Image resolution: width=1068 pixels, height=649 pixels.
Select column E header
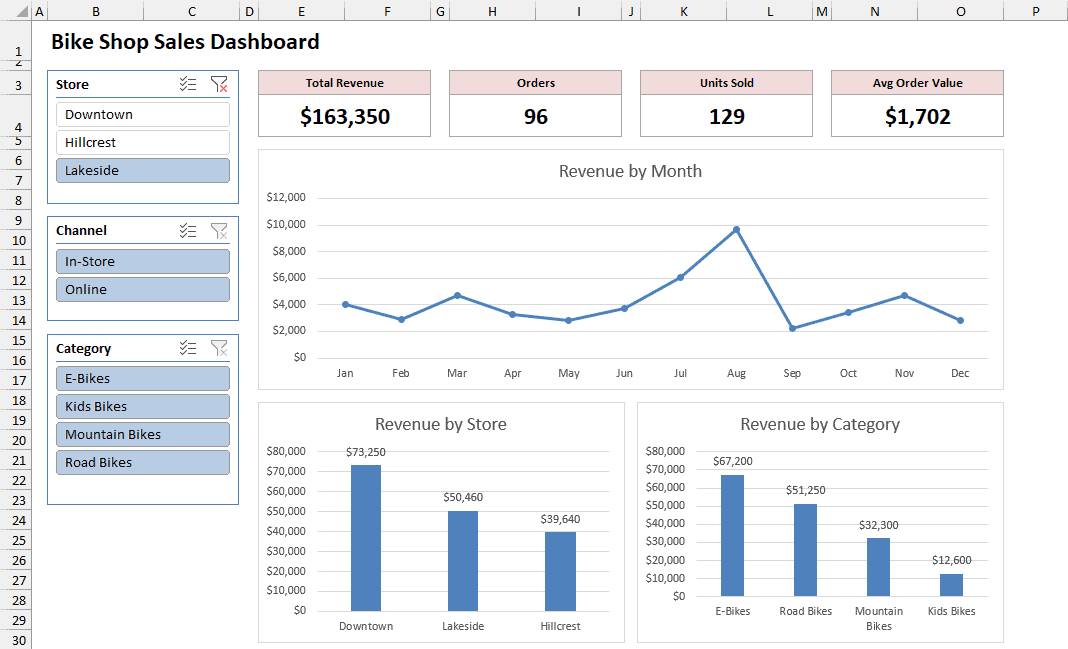point(301,11)
